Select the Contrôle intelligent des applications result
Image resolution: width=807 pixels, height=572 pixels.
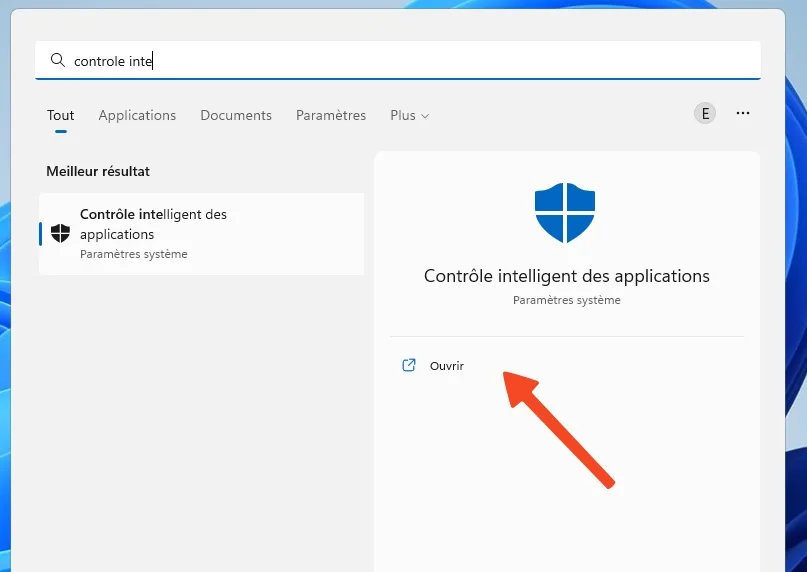coord(202,234)
